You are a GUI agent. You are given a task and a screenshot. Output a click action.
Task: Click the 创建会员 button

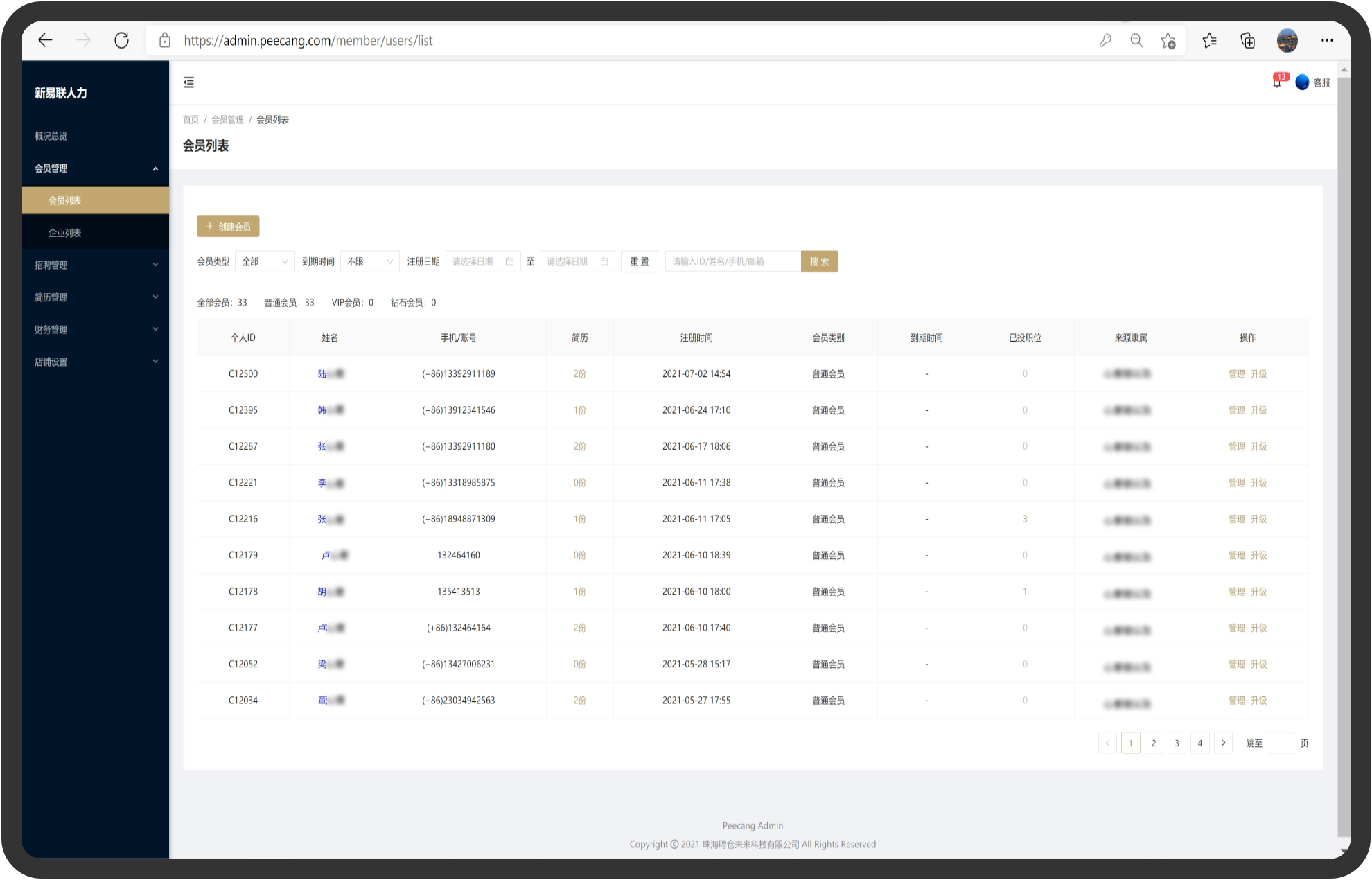(228, 227)
